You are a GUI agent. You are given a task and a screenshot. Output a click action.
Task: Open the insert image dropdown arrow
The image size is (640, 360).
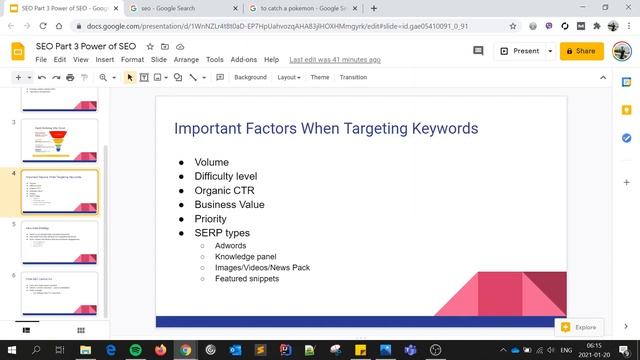coord(166,78)
